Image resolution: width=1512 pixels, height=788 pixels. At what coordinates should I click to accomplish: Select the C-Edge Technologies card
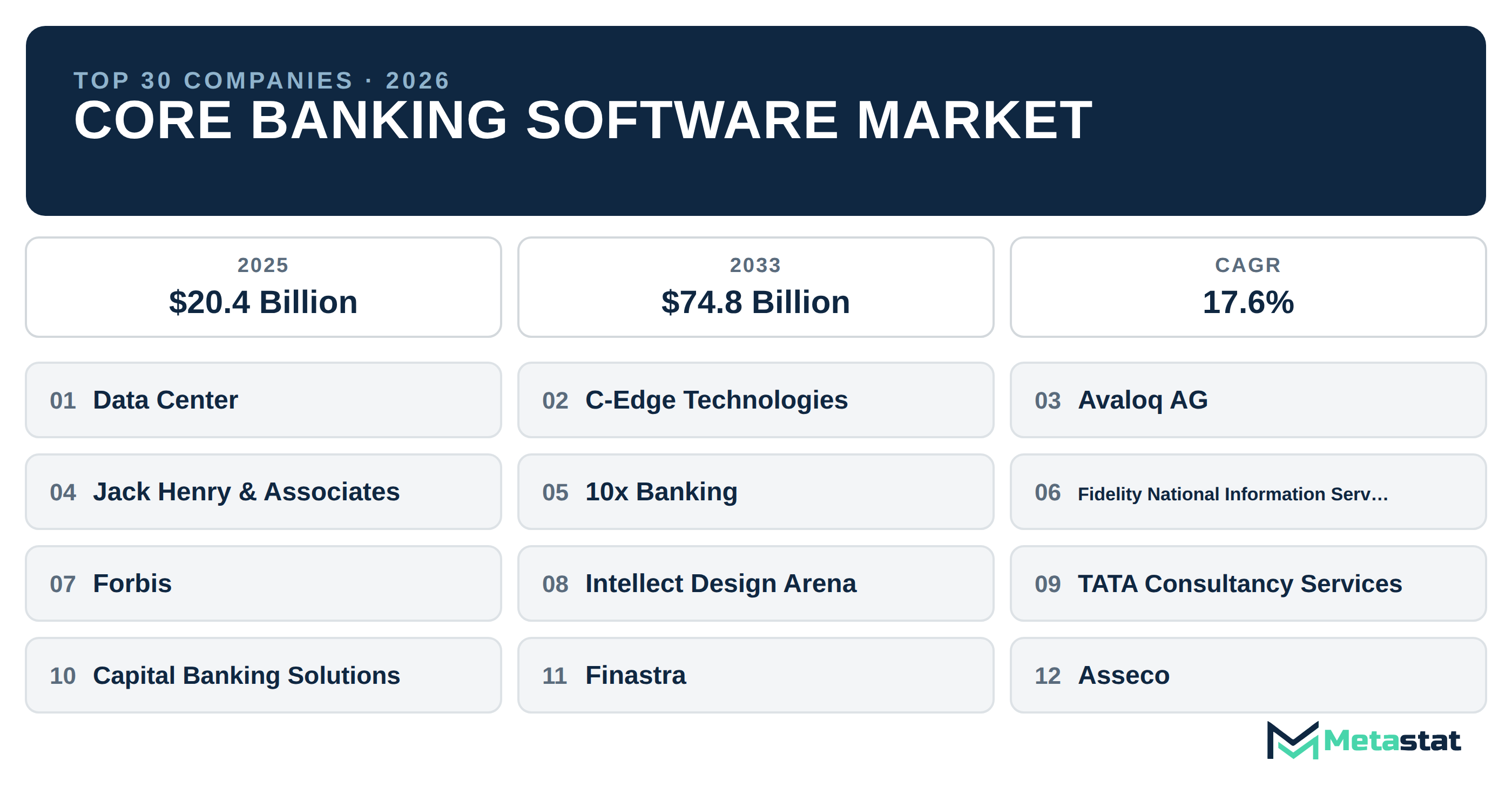point(755,400)
